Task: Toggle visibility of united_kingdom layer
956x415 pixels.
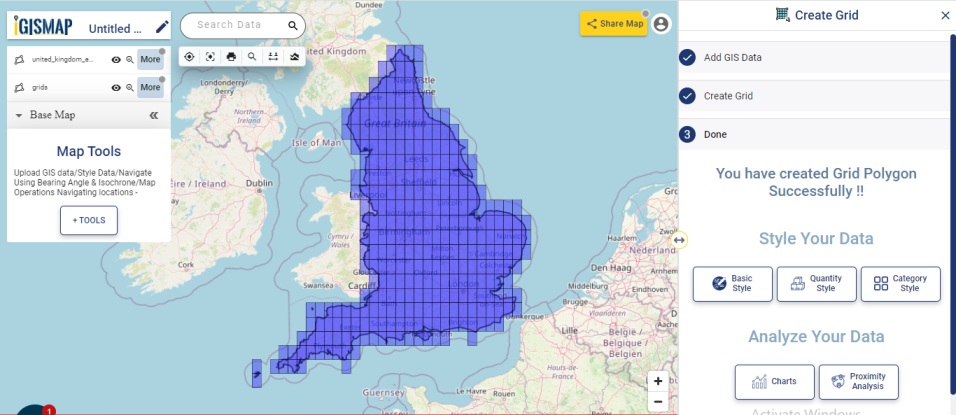Action: pos(116,60)
